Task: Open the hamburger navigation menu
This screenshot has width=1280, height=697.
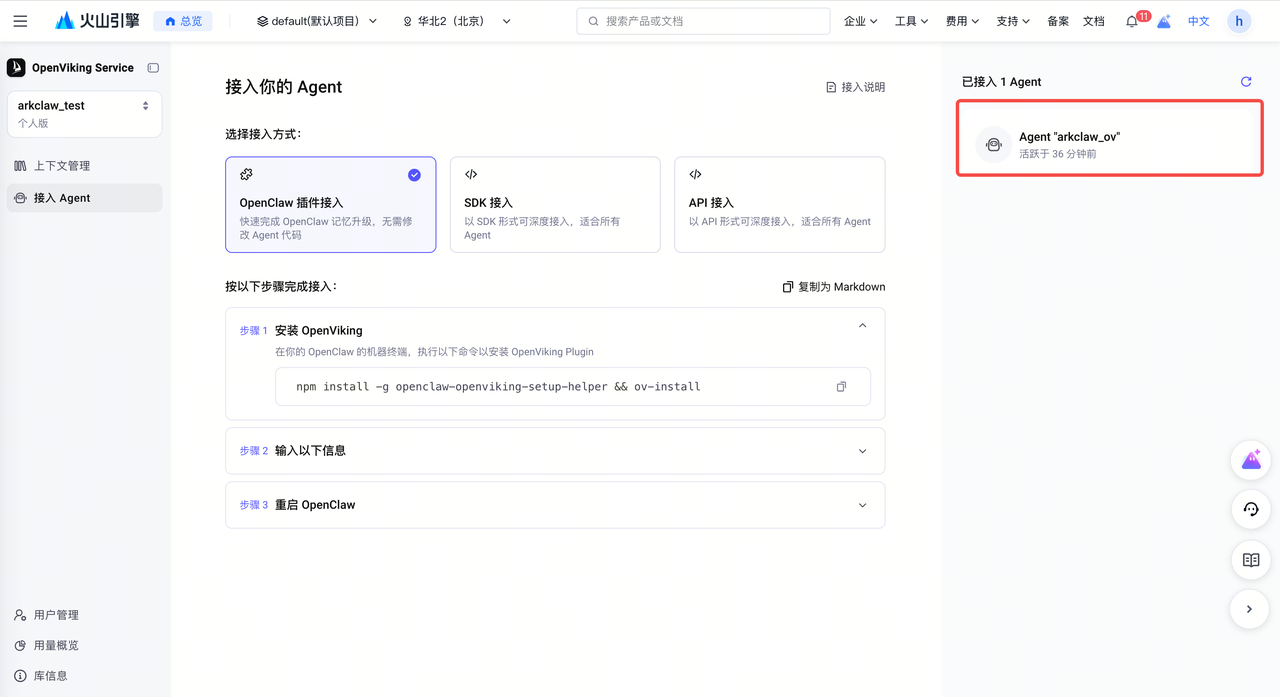Action: [x=20, y=21]
